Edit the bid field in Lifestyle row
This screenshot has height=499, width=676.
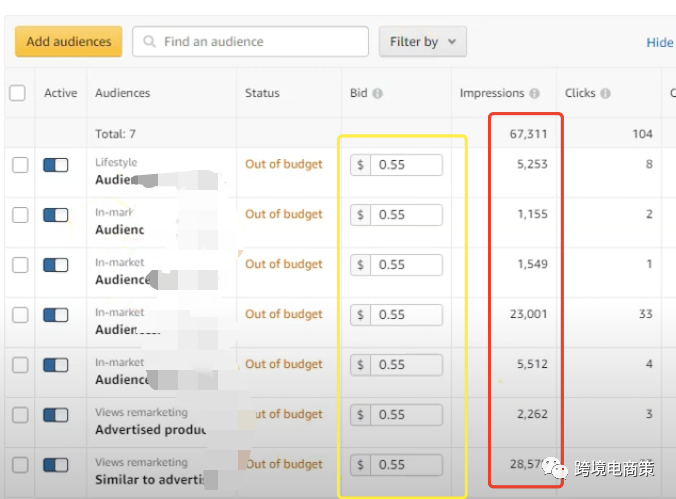pyautogui.click(x=406, y=165)
